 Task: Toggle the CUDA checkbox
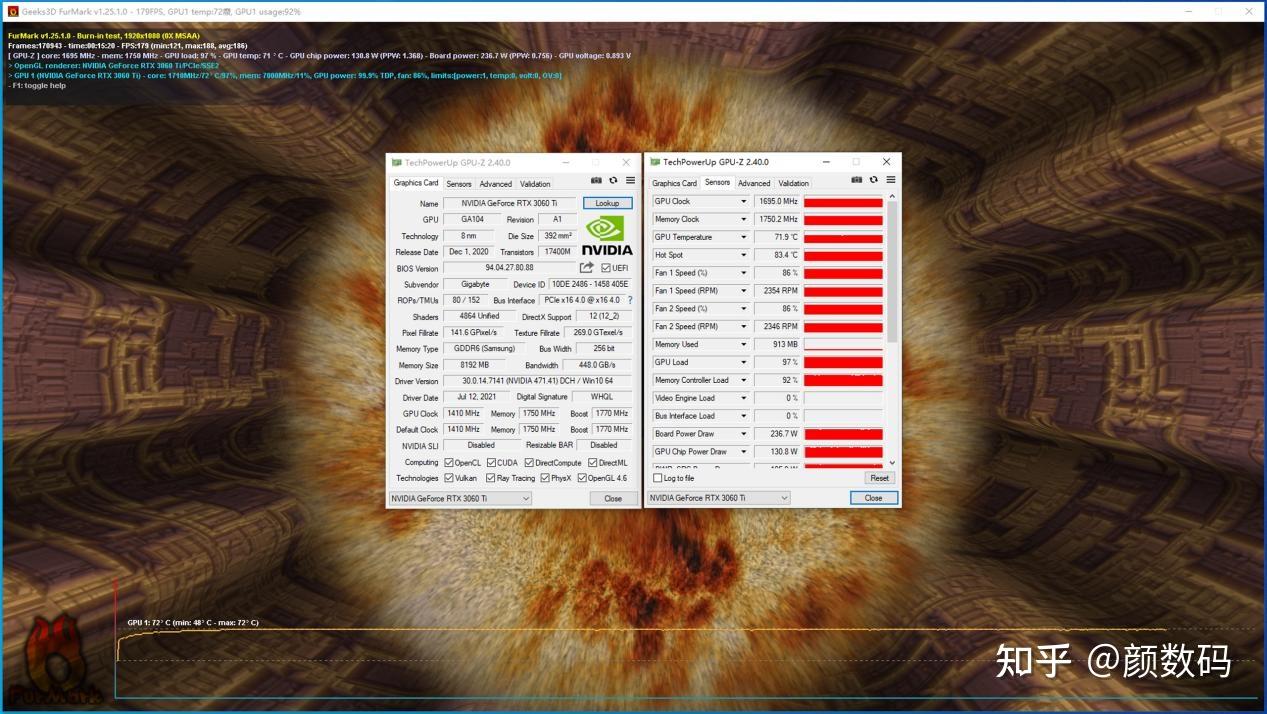click(491, 462)
